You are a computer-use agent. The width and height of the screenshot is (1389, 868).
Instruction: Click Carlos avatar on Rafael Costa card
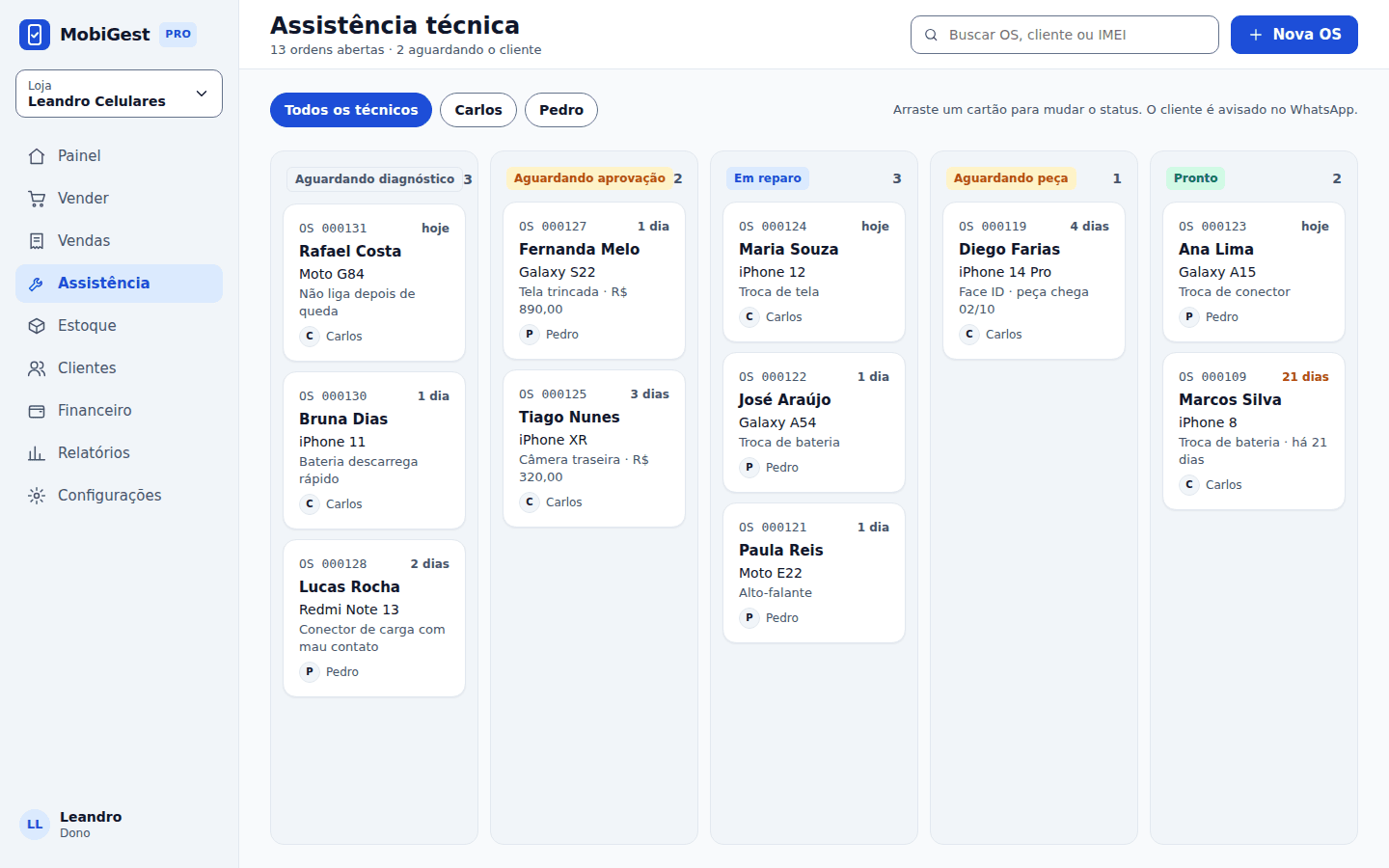(310, 337)
